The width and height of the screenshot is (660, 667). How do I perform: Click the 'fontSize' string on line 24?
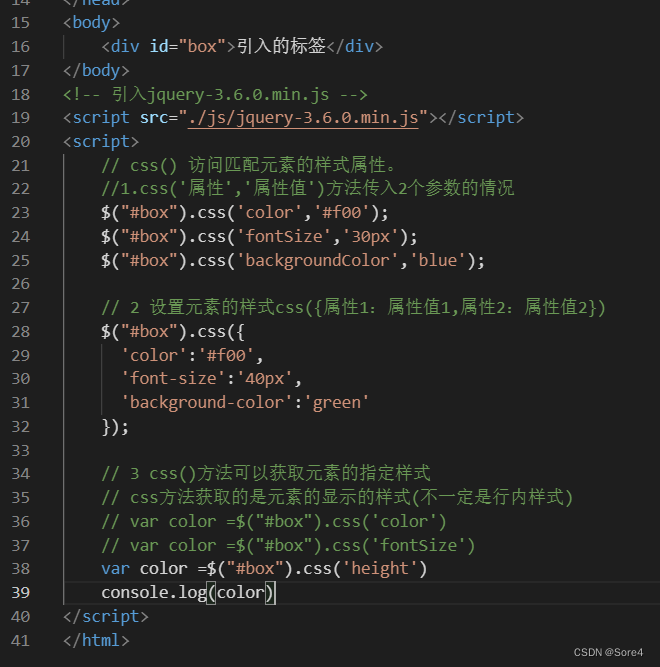pyautogui.click(x=284, y=237)
